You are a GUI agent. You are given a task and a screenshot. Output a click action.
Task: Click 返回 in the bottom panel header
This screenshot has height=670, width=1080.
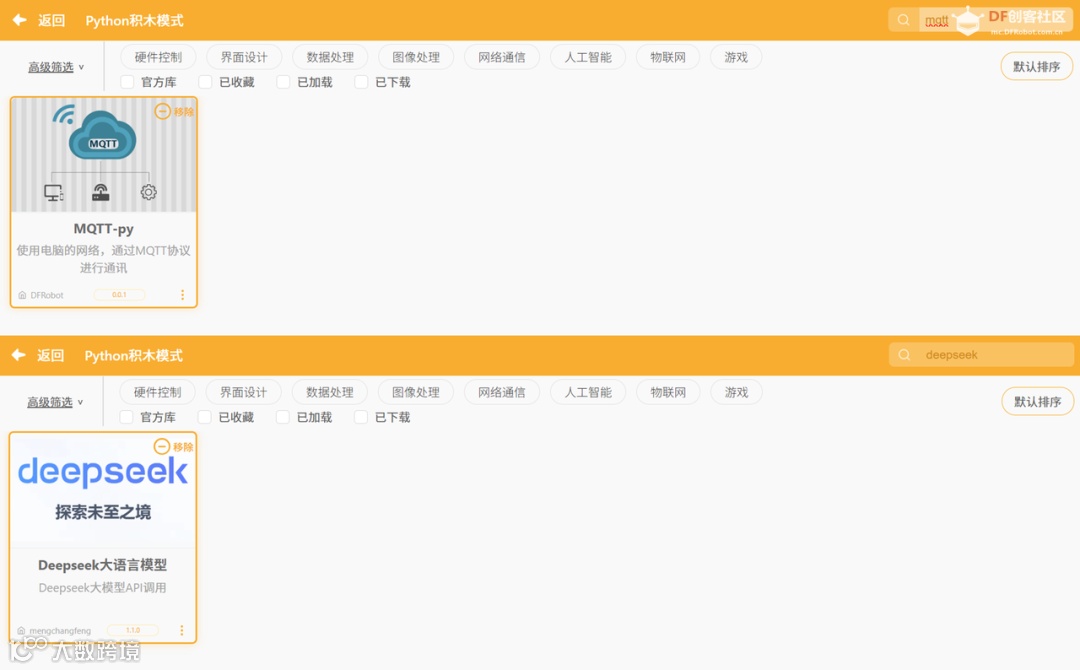(50, 355)
